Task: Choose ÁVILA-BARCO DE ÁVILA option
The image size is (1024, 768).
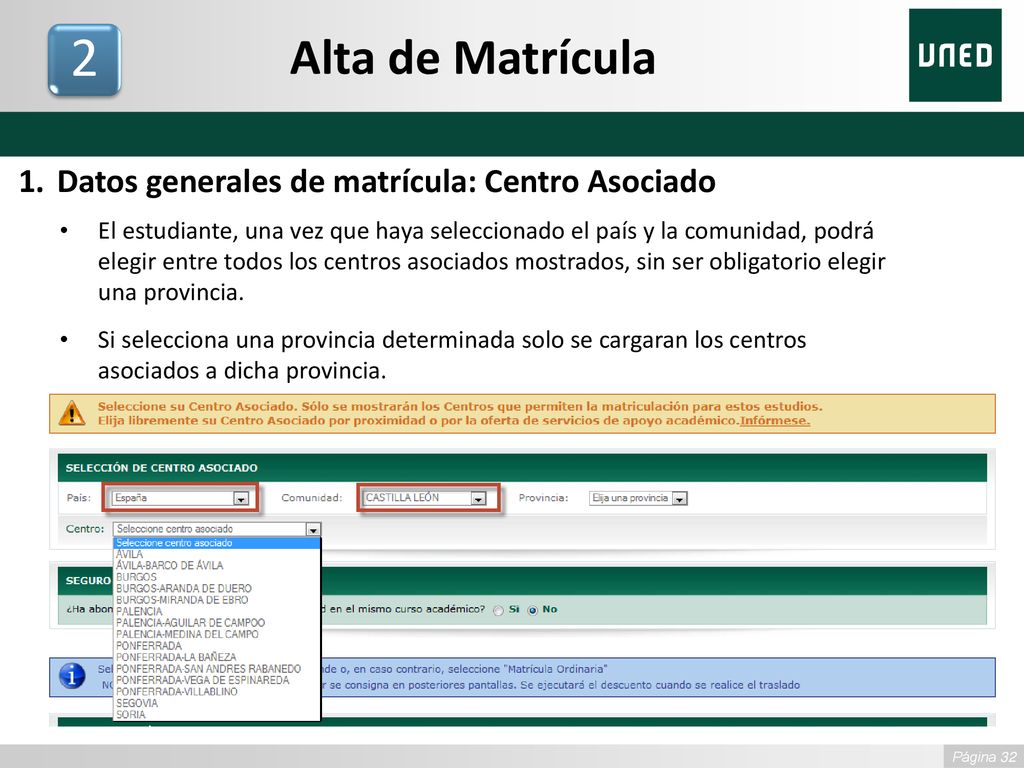Action: [217, 566]
